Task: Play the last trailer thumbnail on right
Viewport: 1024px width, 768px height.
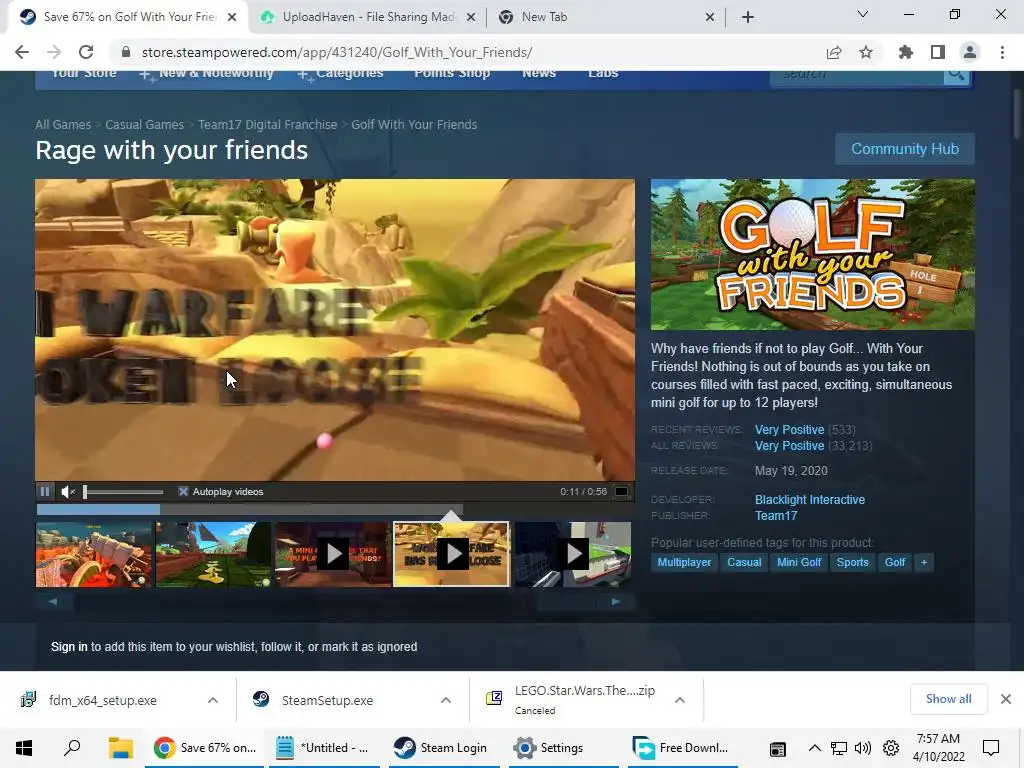Action: coord(573,554)
